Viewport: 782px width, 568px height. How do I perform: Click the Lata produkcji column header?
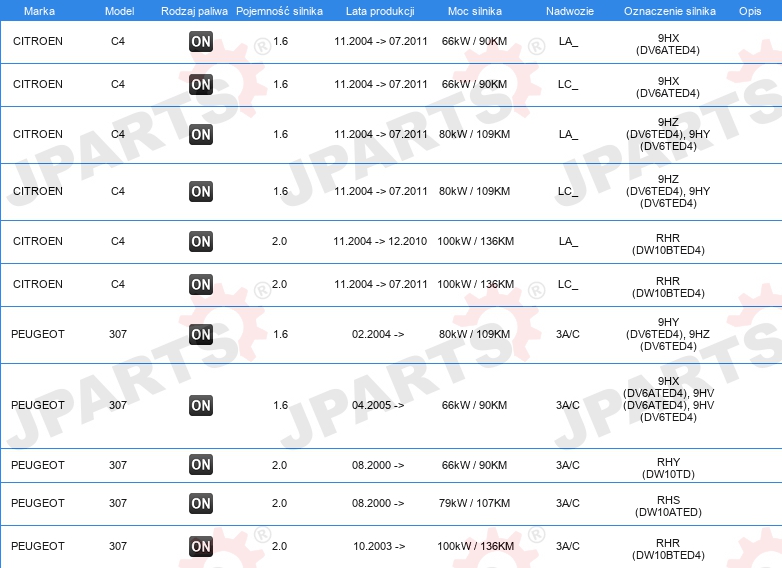click(x=380, y=11)
